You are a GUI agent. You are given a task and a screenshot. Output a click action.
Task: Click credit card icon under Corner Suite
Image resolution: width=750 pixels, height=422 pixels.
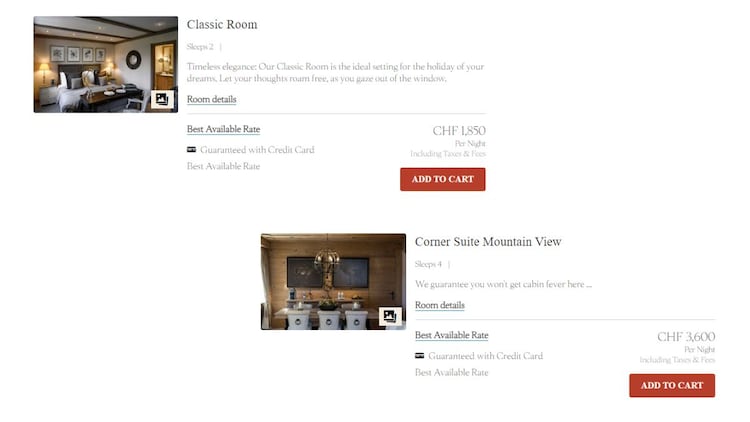tap(419, 356)
